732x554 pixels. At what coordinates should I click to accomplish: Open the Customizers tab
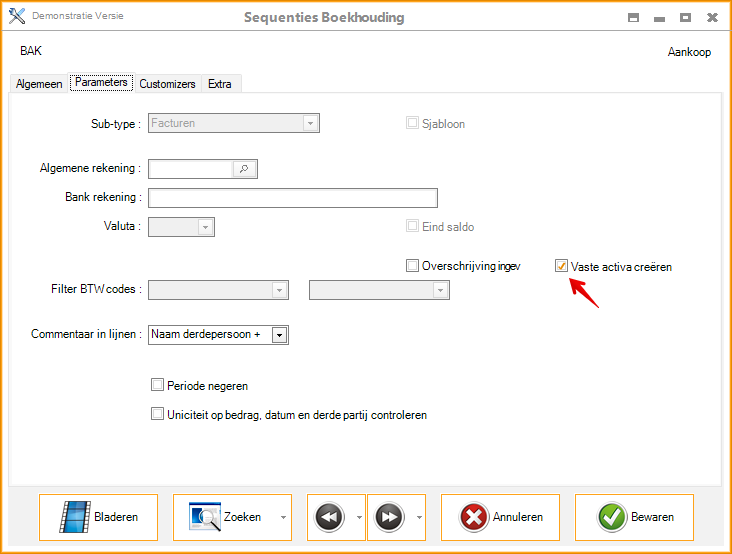(167, 84)
